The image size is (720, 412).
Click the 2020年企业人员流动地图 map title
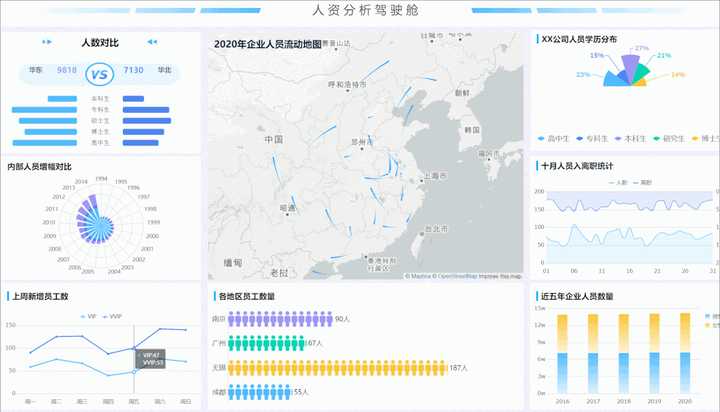tap(268, 44)
